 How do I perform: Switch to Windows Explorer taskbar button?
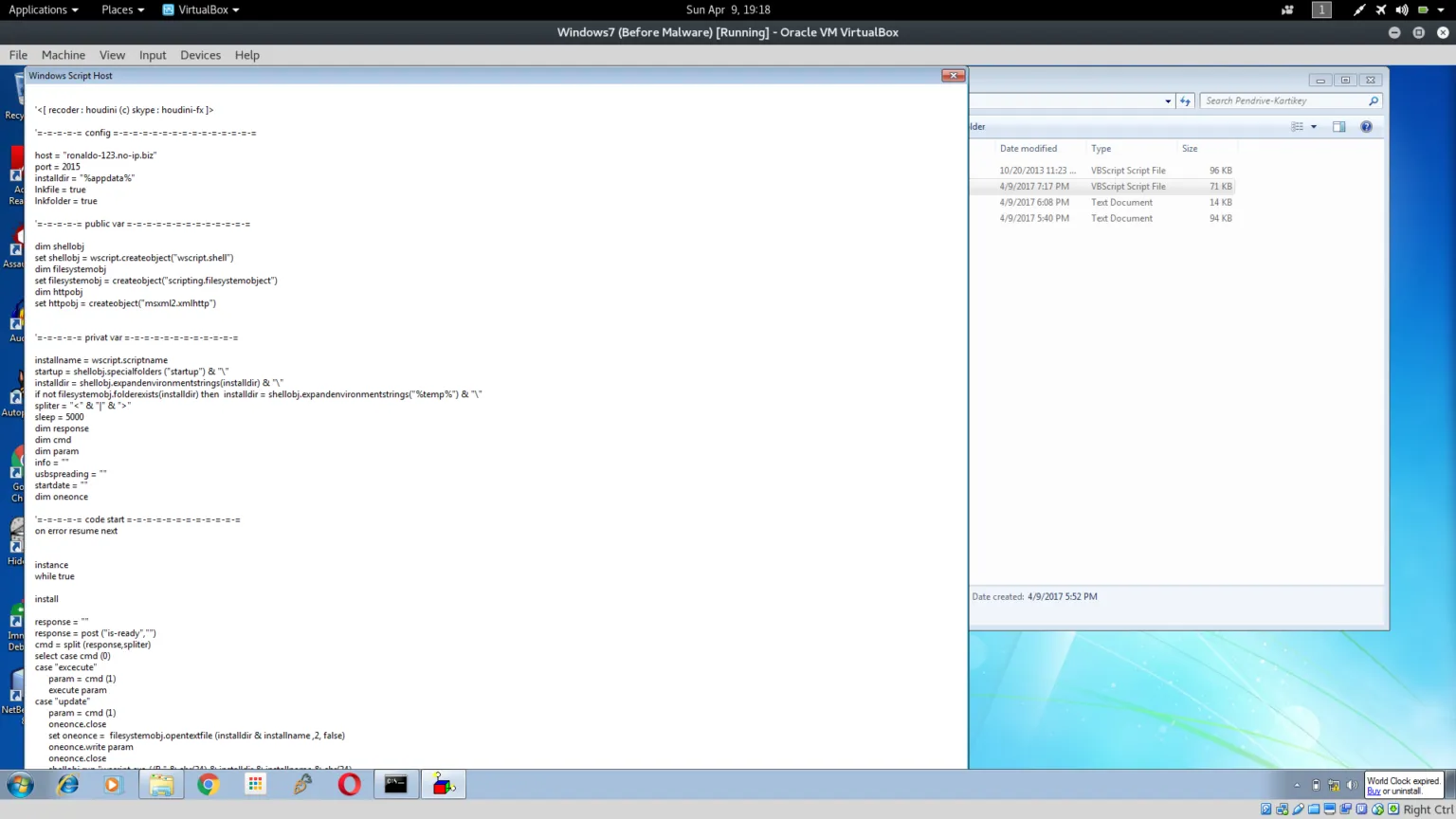tap(161, 785)
